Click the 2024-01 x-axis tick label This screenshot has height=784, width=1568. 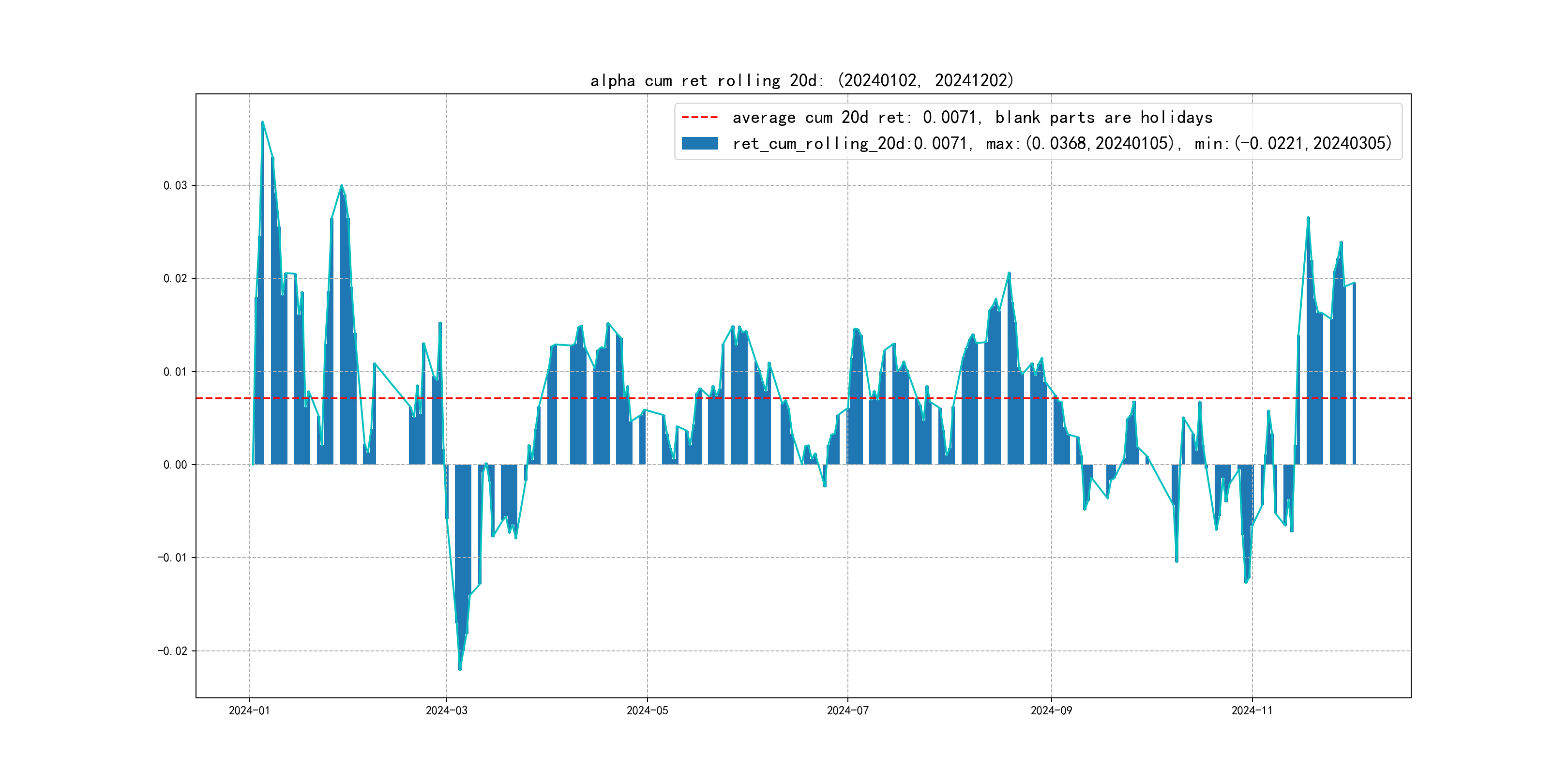click(249, 710)
